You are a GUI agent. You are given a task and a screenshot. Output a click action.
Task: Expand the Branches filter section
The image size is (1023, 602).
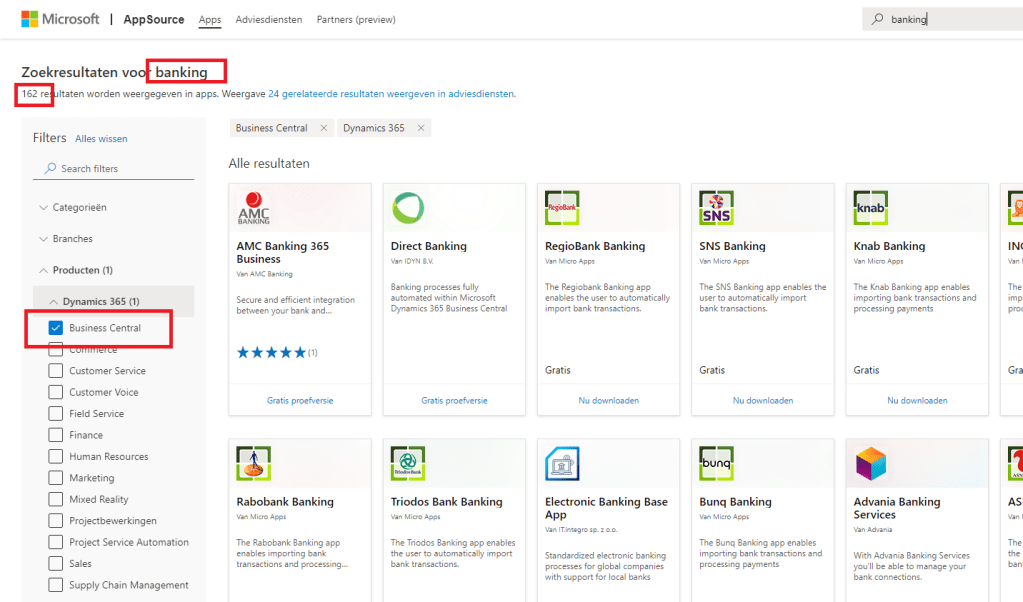click(x=54, y=238)
